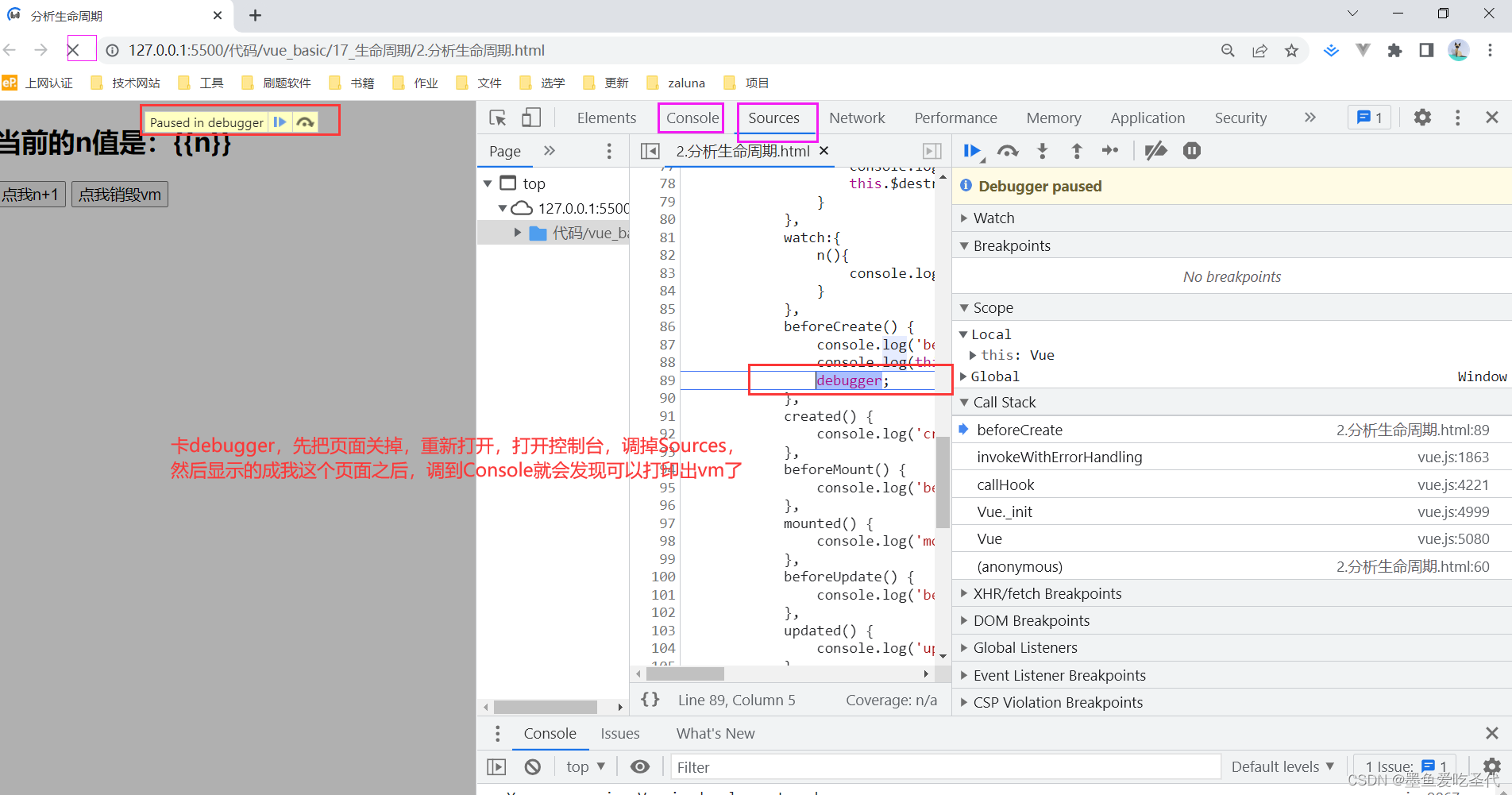Toggle live expression eye icon
The image size is (1512, 795).
(x=640, y=767)
